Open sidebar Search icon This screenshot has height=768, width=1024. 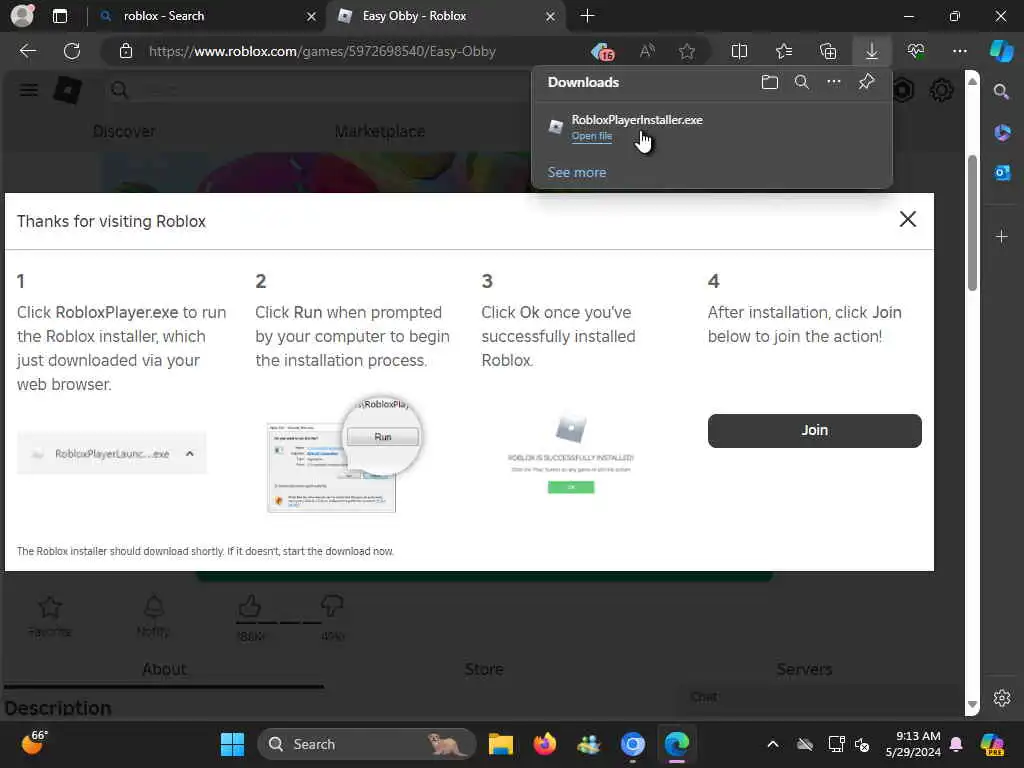(x=1002, y=91)
